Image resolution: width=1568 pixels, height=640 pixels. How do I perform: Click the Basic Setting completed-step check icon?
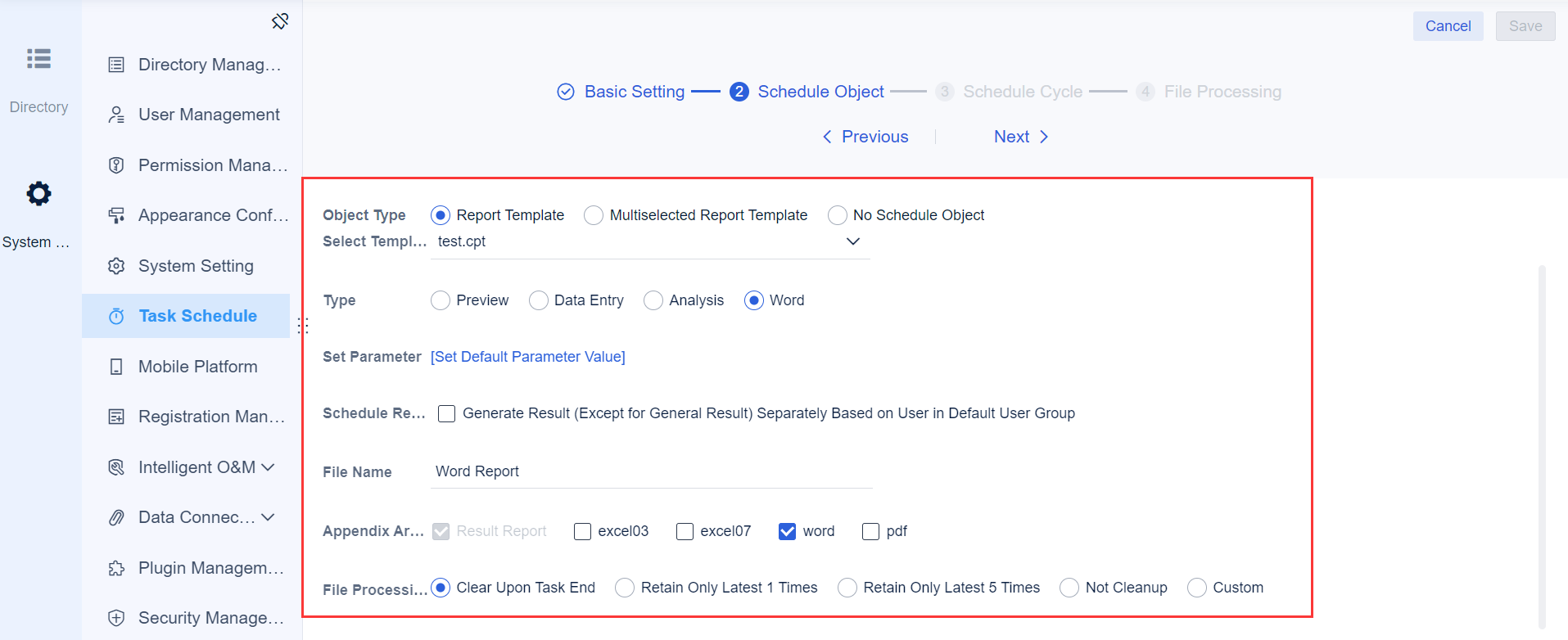[566, 92]
